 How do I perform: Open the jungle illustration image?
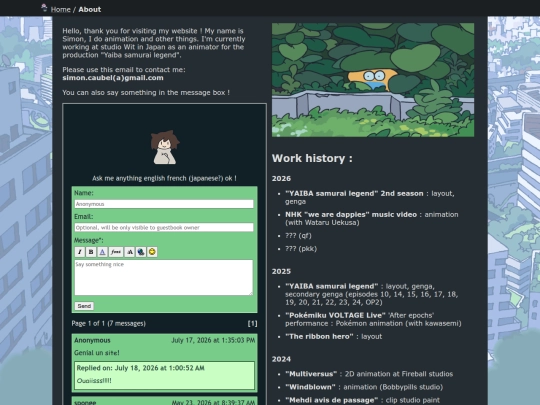(x=373, y=80)
